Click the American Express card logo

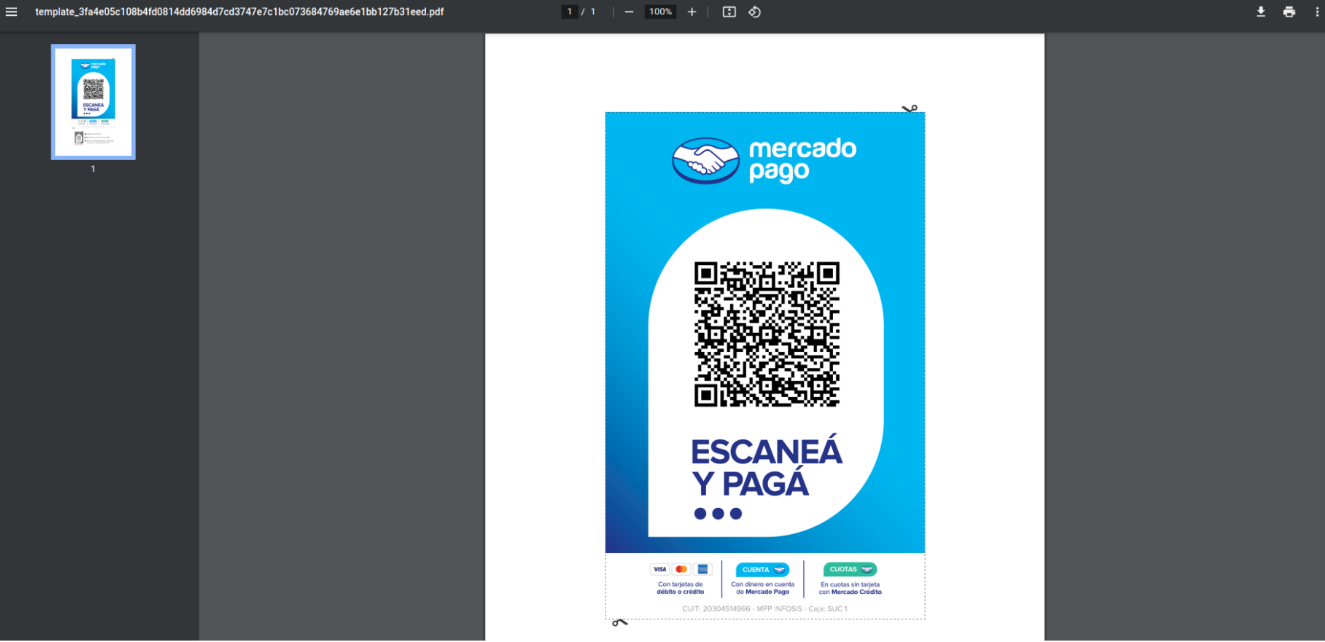[x=702, y=569]
